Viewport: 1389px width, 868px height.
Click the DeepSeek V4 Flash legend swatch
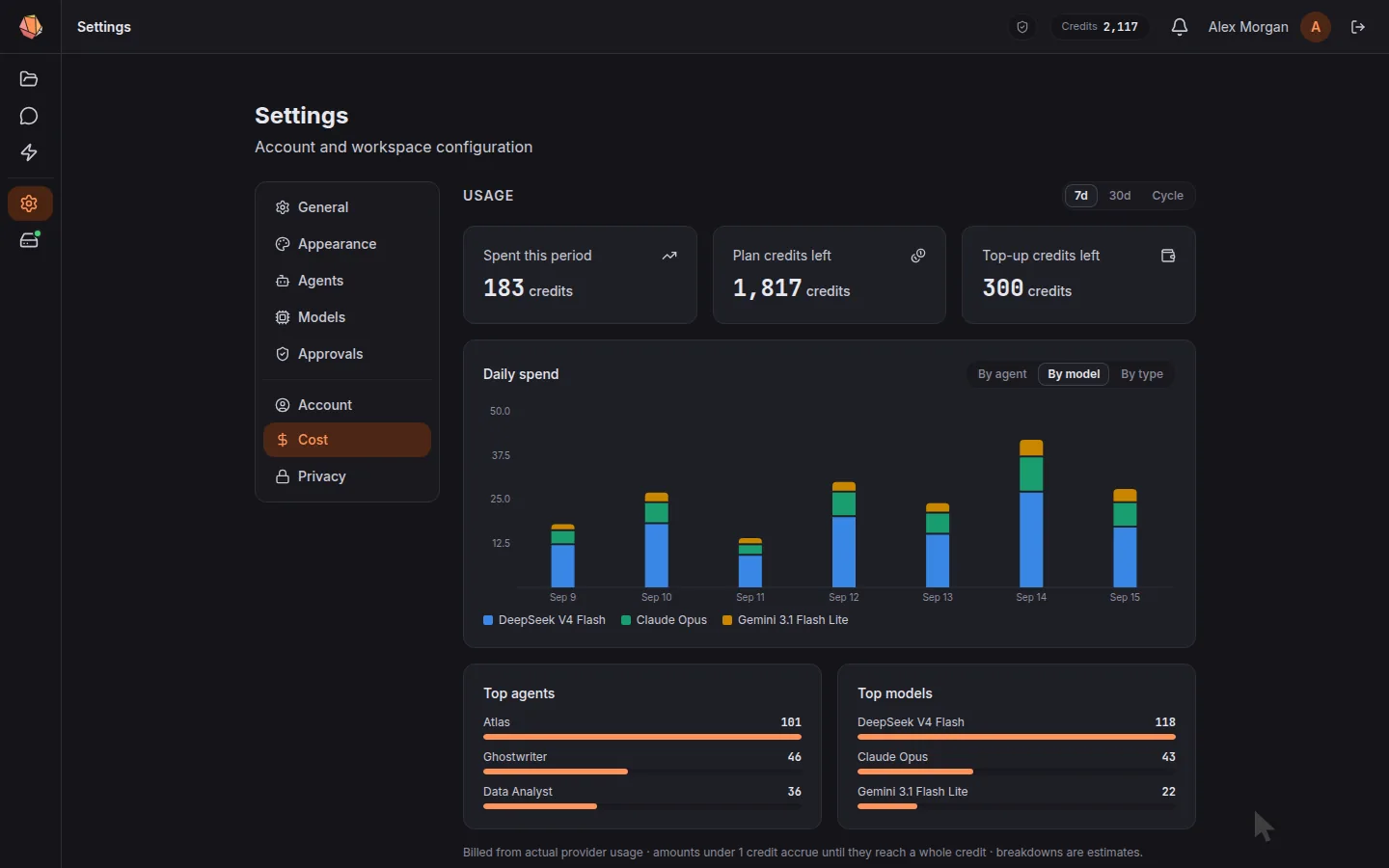point(488,620)
